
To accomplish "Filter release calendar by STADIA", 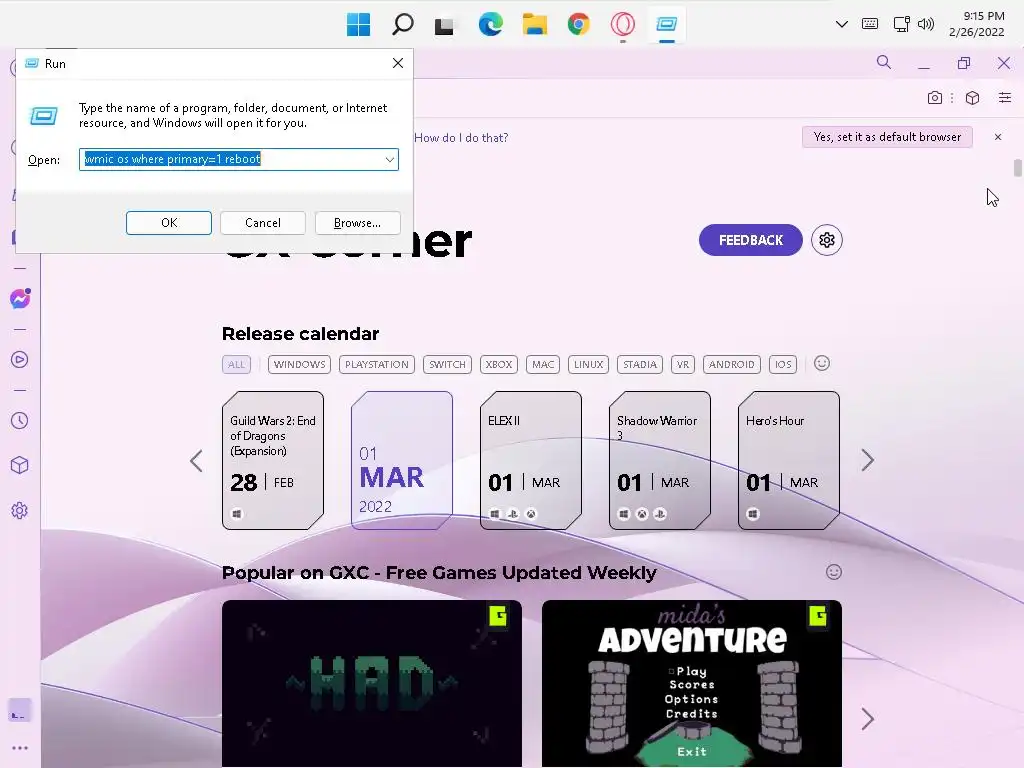I will 640,364.
